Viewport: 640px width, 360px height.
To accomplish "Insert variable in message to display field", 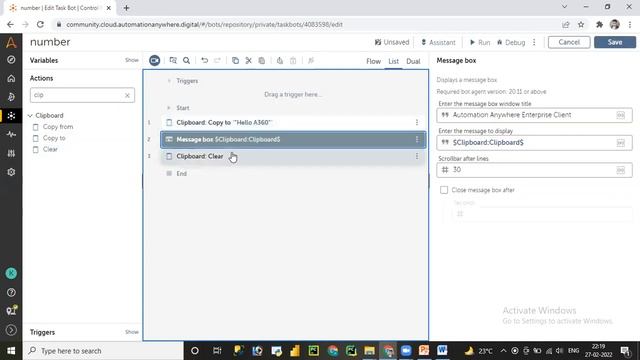I will (x=620, y=143).
